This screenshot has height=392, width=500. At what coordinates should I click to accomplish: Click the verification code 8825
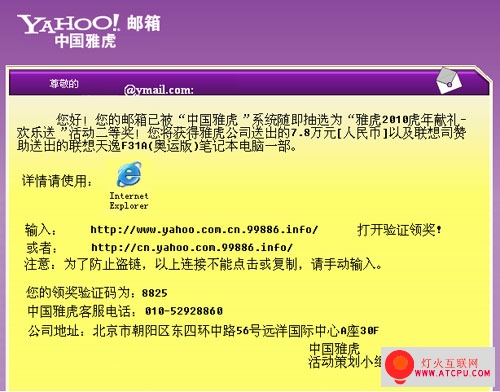click(x=154, y=293)
